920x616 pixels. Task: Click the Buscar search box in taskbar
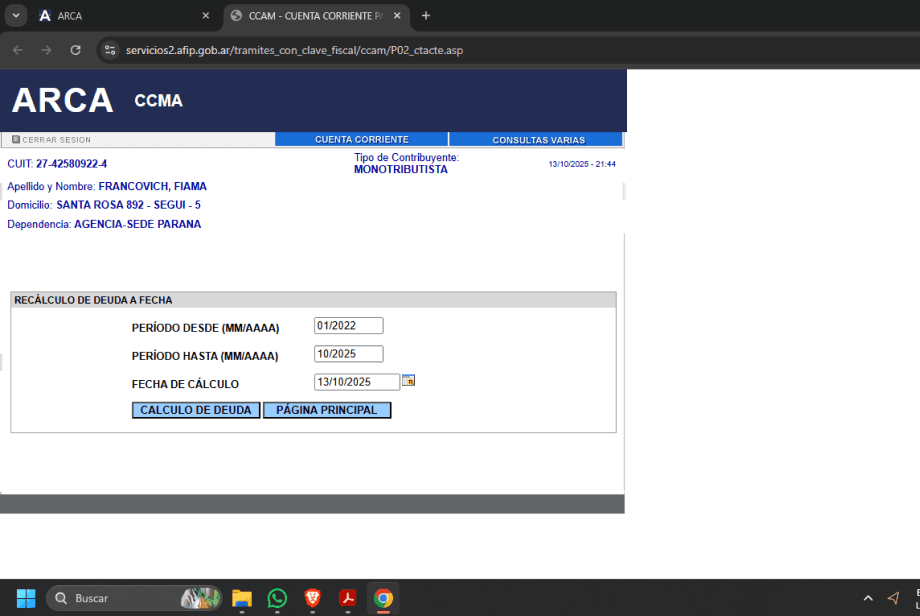[134, 598]
